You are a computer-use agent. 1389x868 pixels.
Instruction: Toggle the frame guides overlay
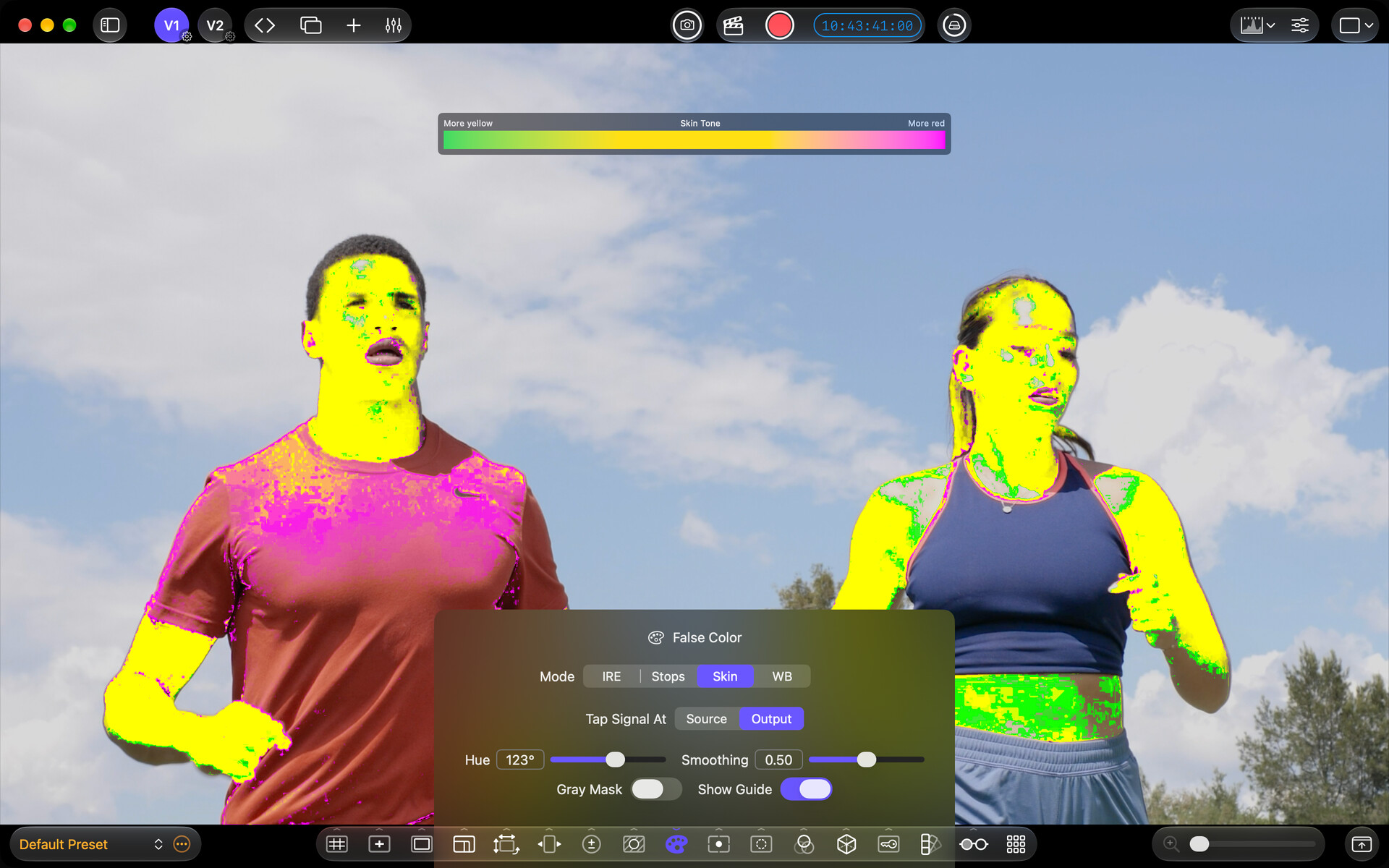(x=422, y=844)
